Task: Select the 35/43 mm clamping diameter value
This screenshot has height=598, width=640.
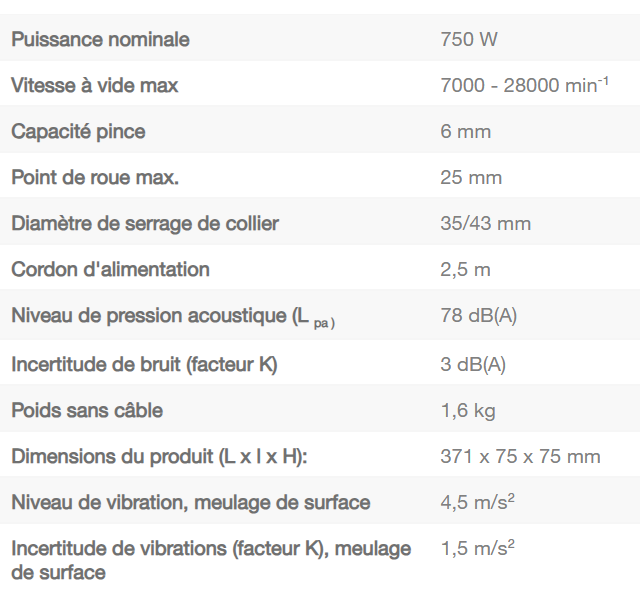Action: [486, 223]
